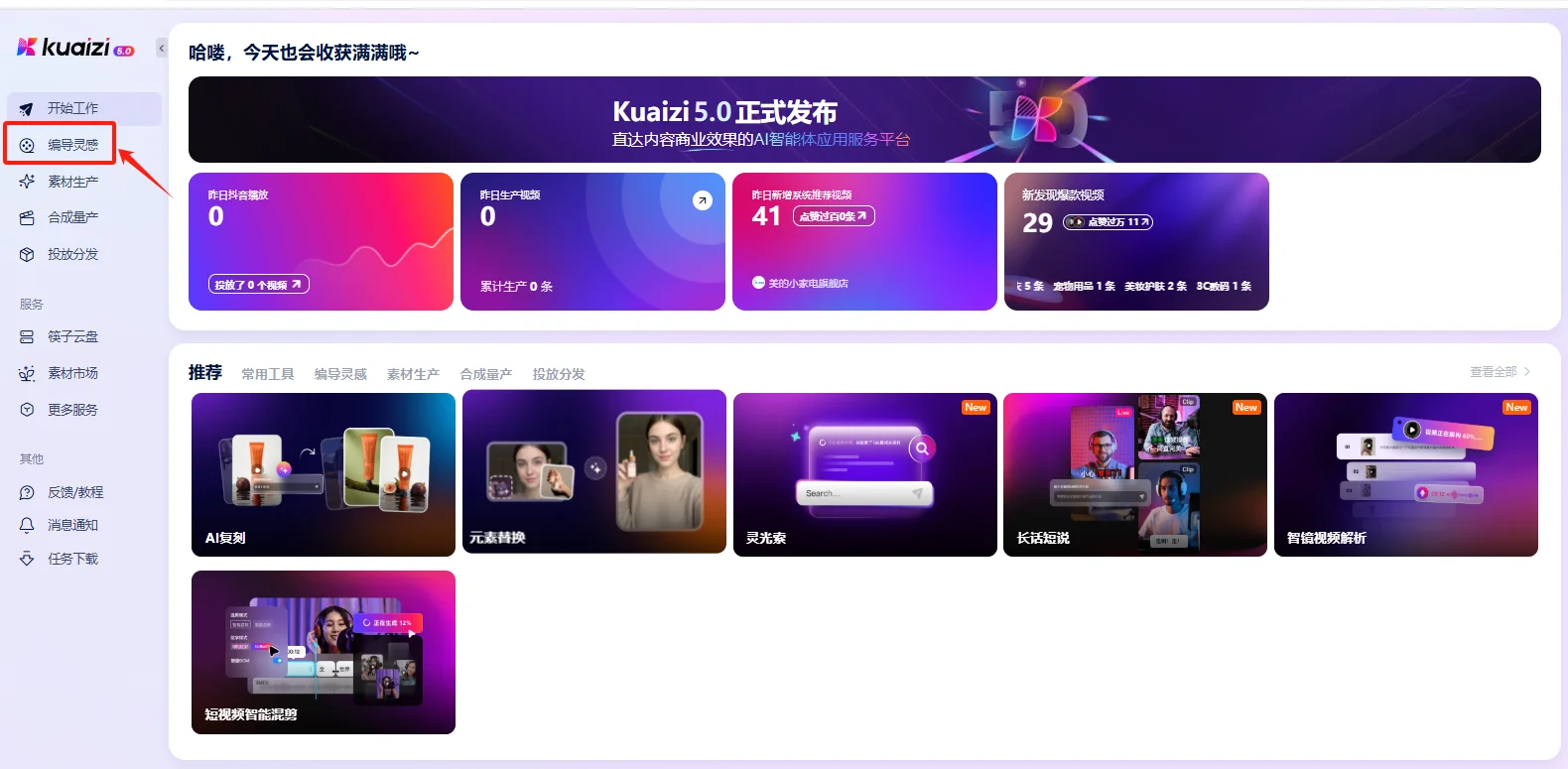The height and width of the screenshot is (769, 1568).
Task: Click the 宠物用品 1 条 entry
Action: [1085, 286]
